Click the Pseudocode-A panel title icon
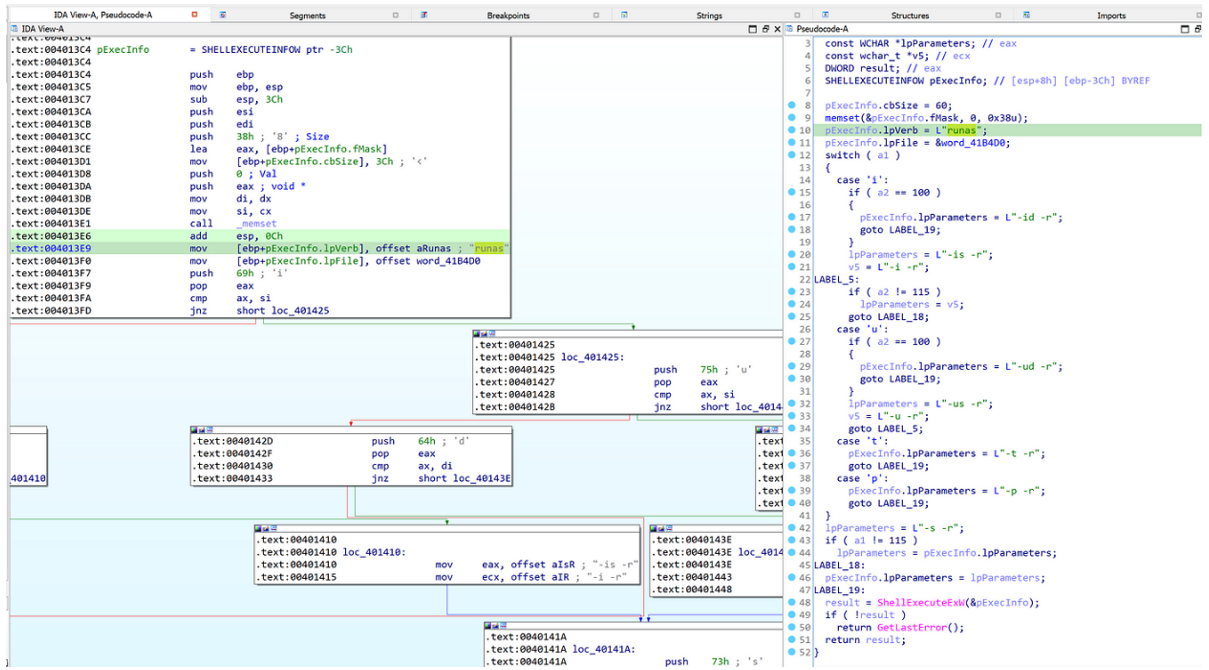 click(790, 30)
